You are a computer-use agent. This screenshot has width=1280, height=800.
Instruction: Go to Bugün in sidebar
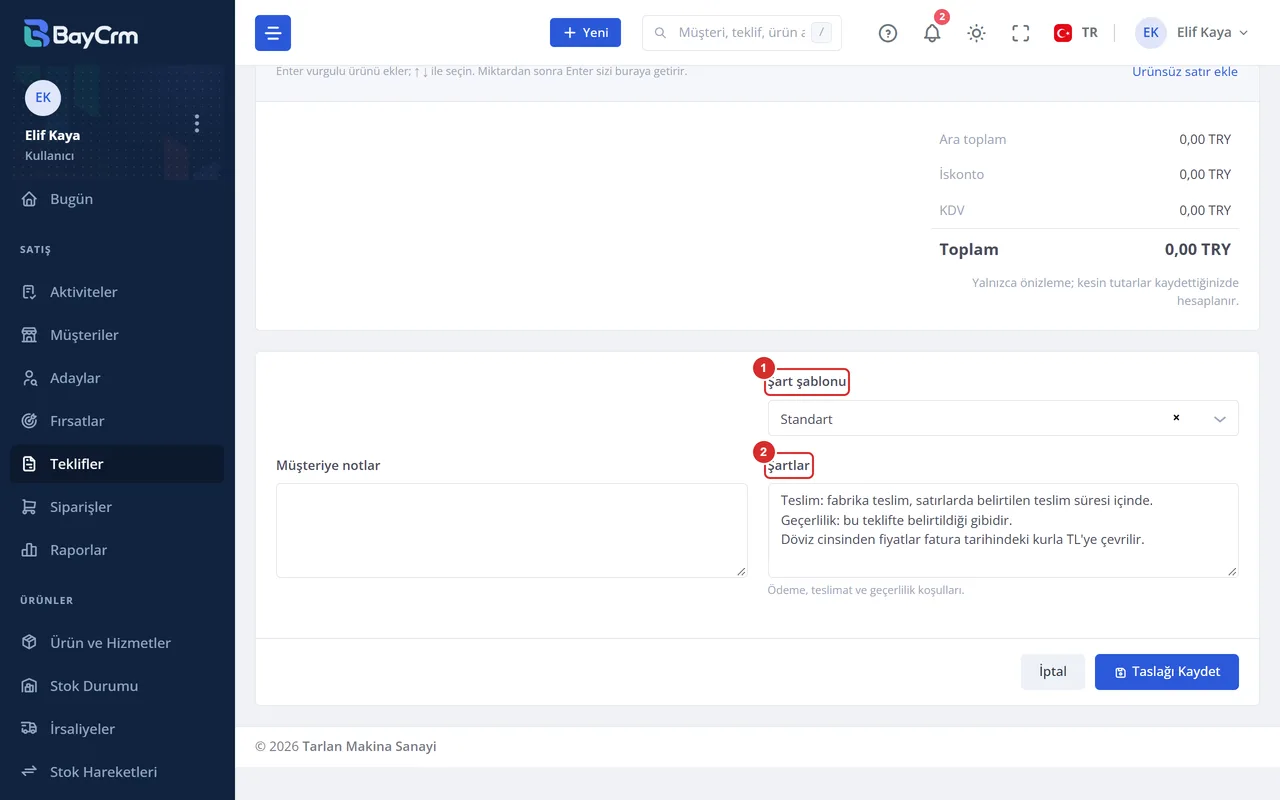pos(117,199)
